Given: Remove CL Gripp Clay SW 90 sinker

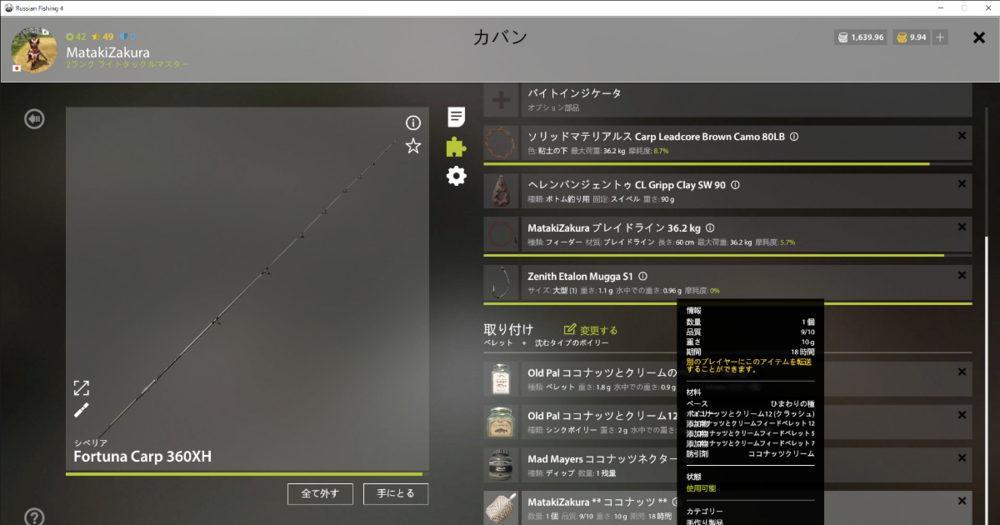Looking at the screenshot, I should pyautogui.click(x=962, y=184).
